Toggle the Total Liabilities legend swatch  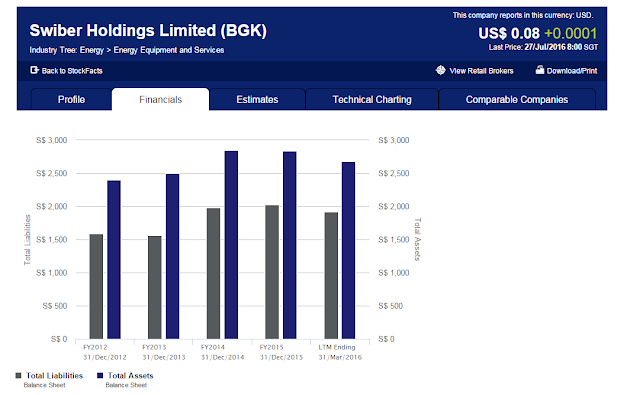(18, 375)
